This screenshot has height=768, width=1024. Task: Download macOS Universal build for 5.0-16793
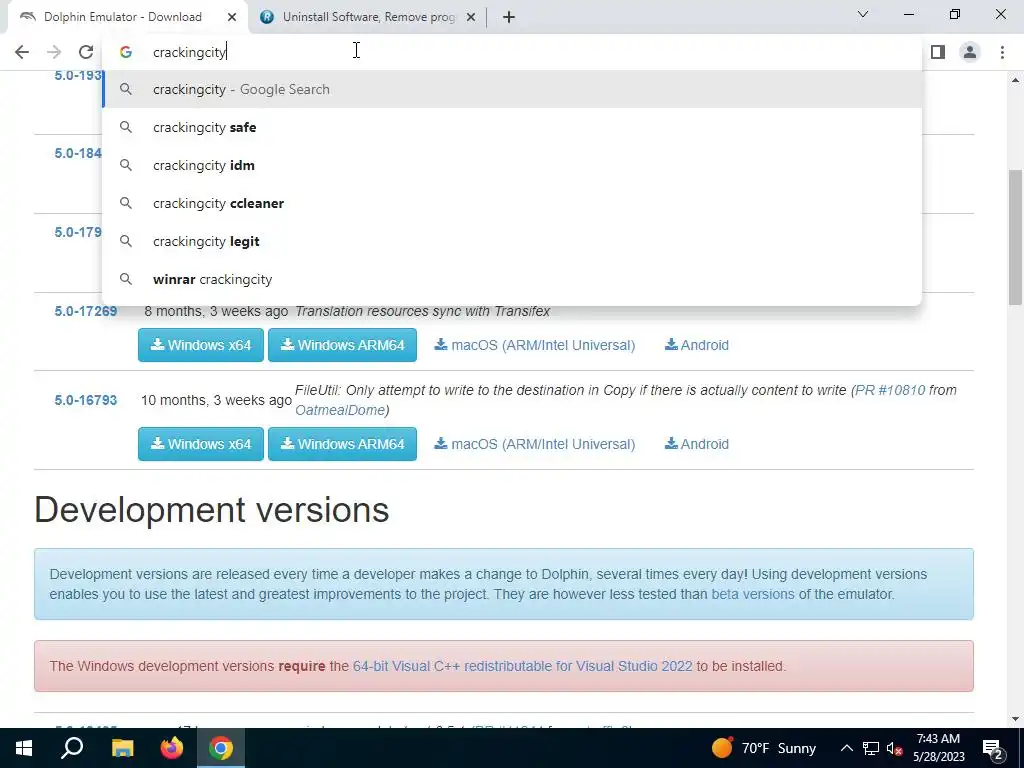point(534,444)
